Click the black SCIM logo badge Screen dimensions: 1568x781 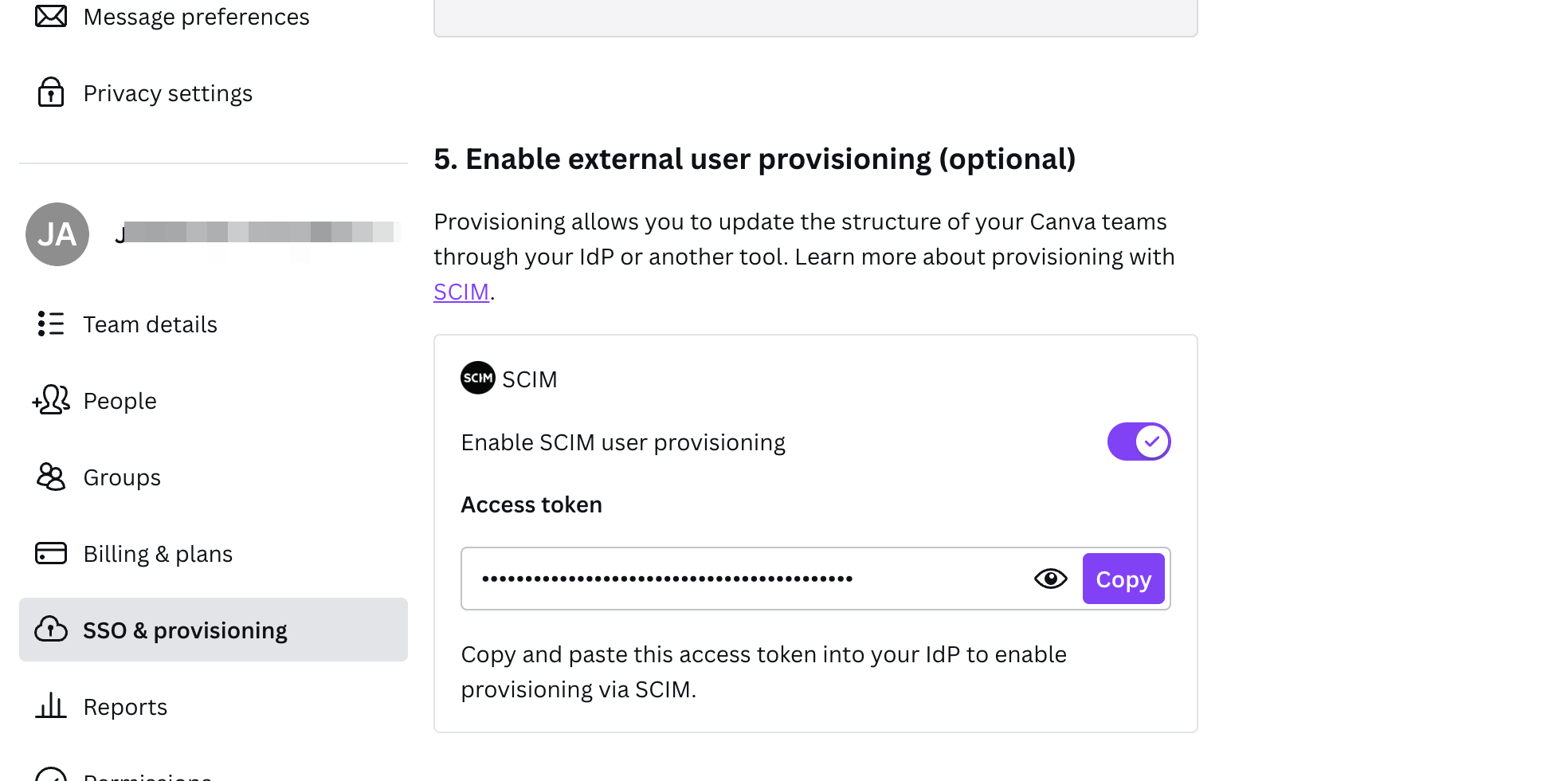(x=478, y=378)
